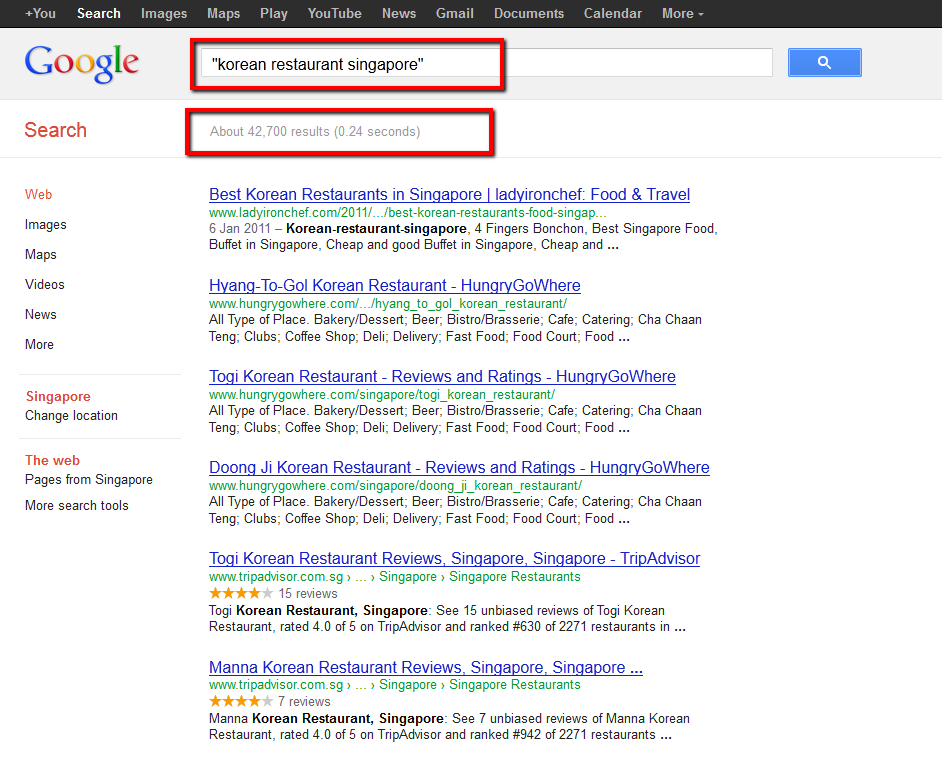Open YouTube from the top bar
Image resolution: width=942 pixels, height=761 pixels.
coord(335,13)
